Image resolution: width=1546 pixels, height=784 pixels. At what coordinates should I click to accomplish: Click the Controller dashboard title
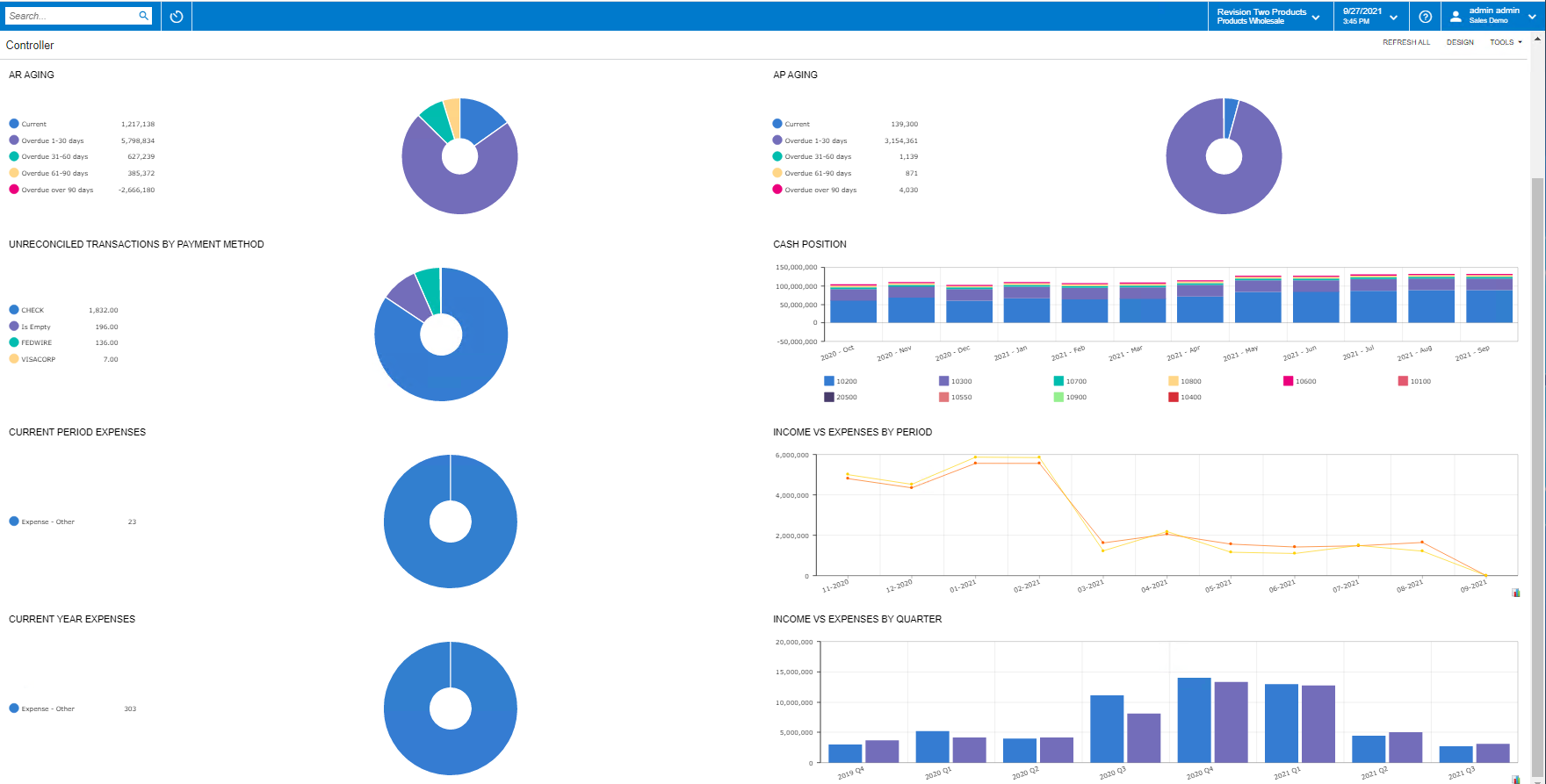[30, 45]
